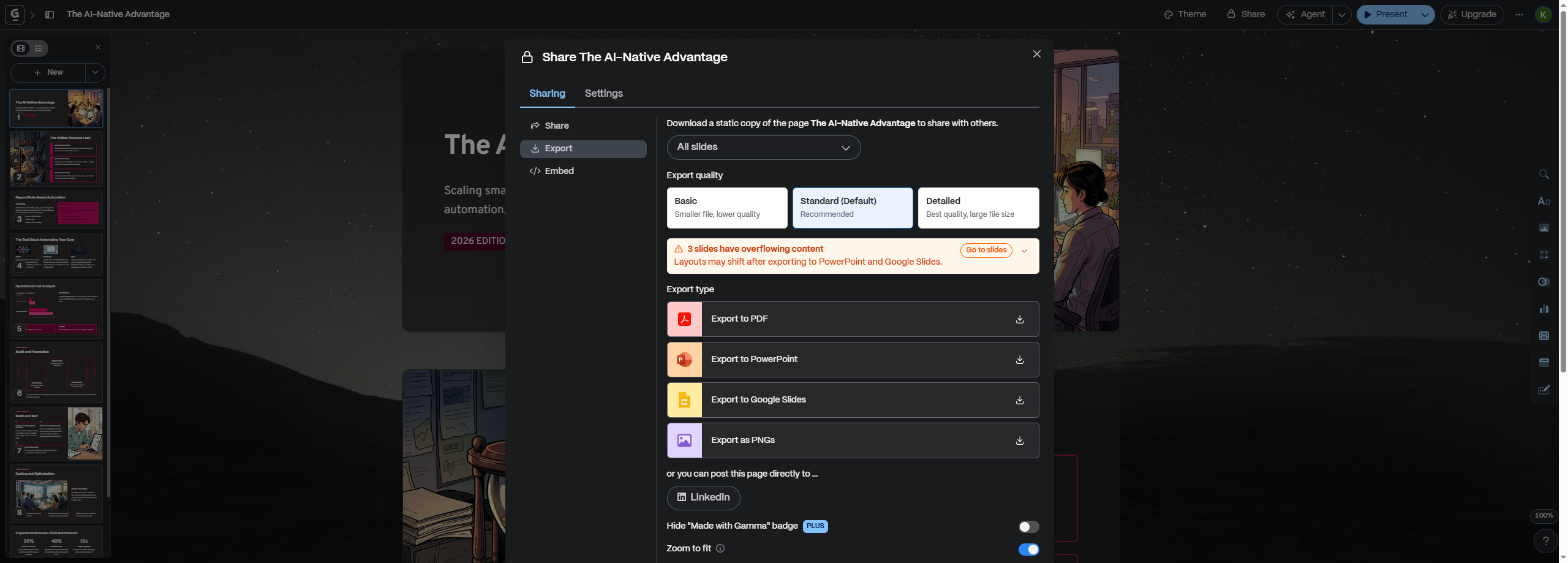Open the All slides dropdown
Viewport: 1568px width, 563px height.
pyautogui.click(x=763, y=148)
